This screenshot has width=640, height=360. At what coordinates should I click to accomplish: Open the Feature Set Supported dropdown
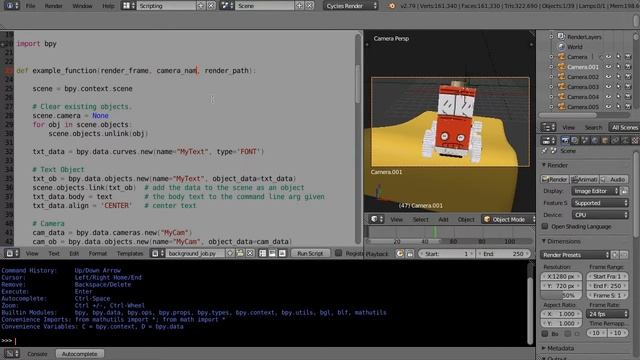pos(600,203)
